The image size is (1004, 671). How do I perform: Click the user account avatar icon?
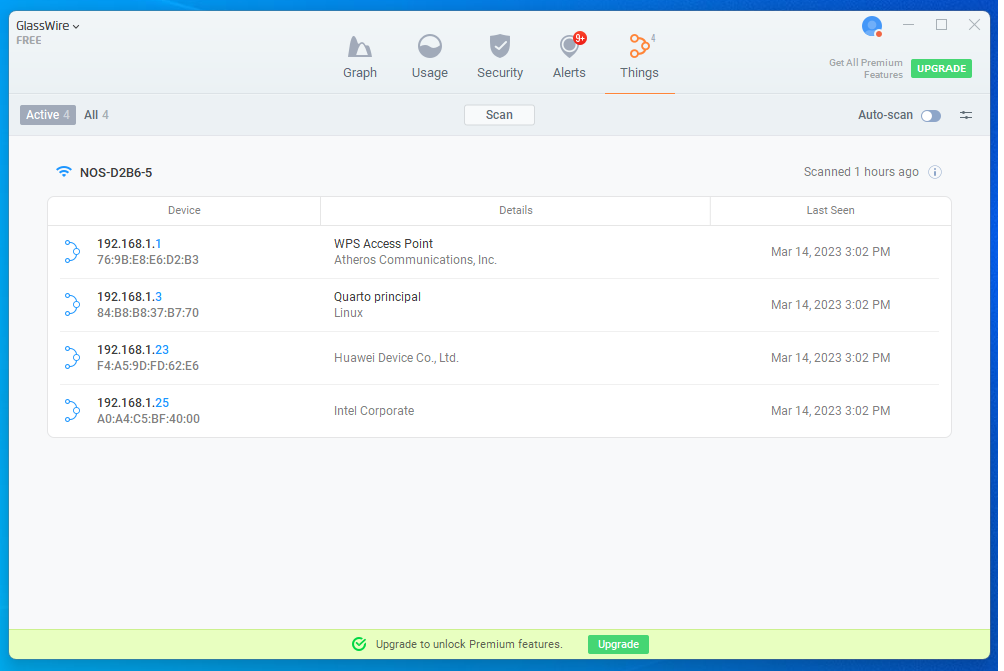[x=872, y=26]
